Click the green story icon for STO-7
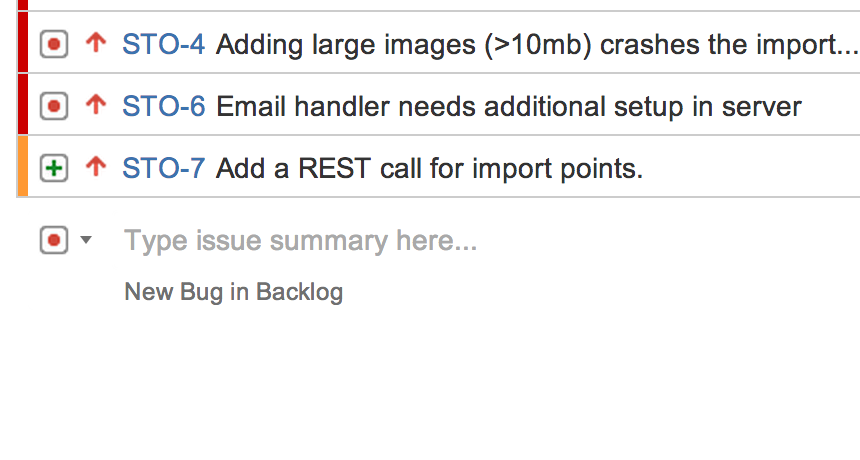The width and height of the screenshot is (860, 460). pyautogui.click(x=54, y=168)
